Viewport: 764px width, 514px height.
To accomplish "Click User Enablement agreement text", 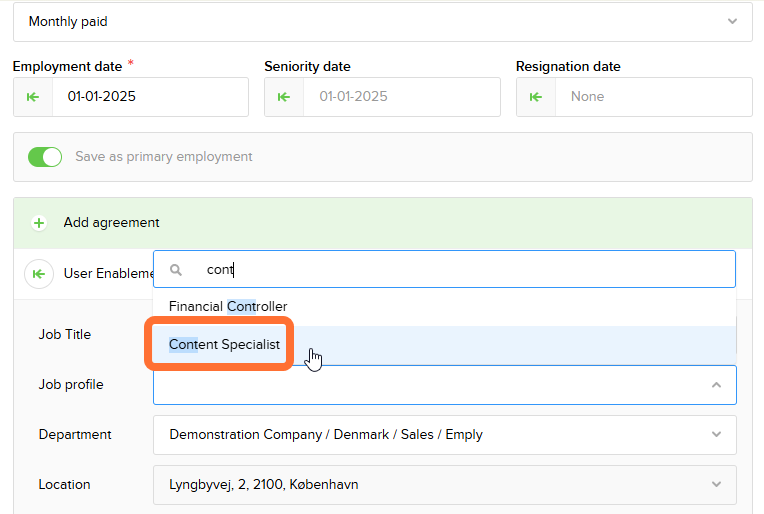I will click(109, 274).
